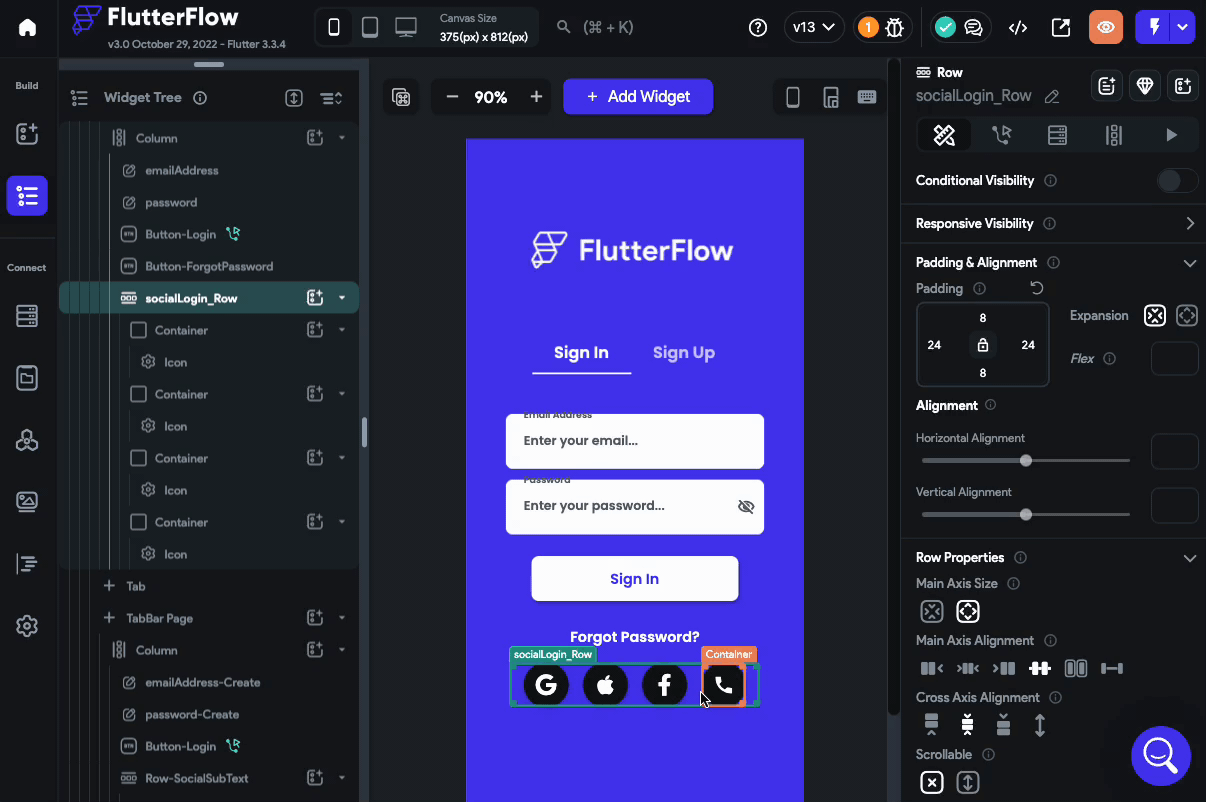Open the Widget Palette in the Build sidebar

27,134
